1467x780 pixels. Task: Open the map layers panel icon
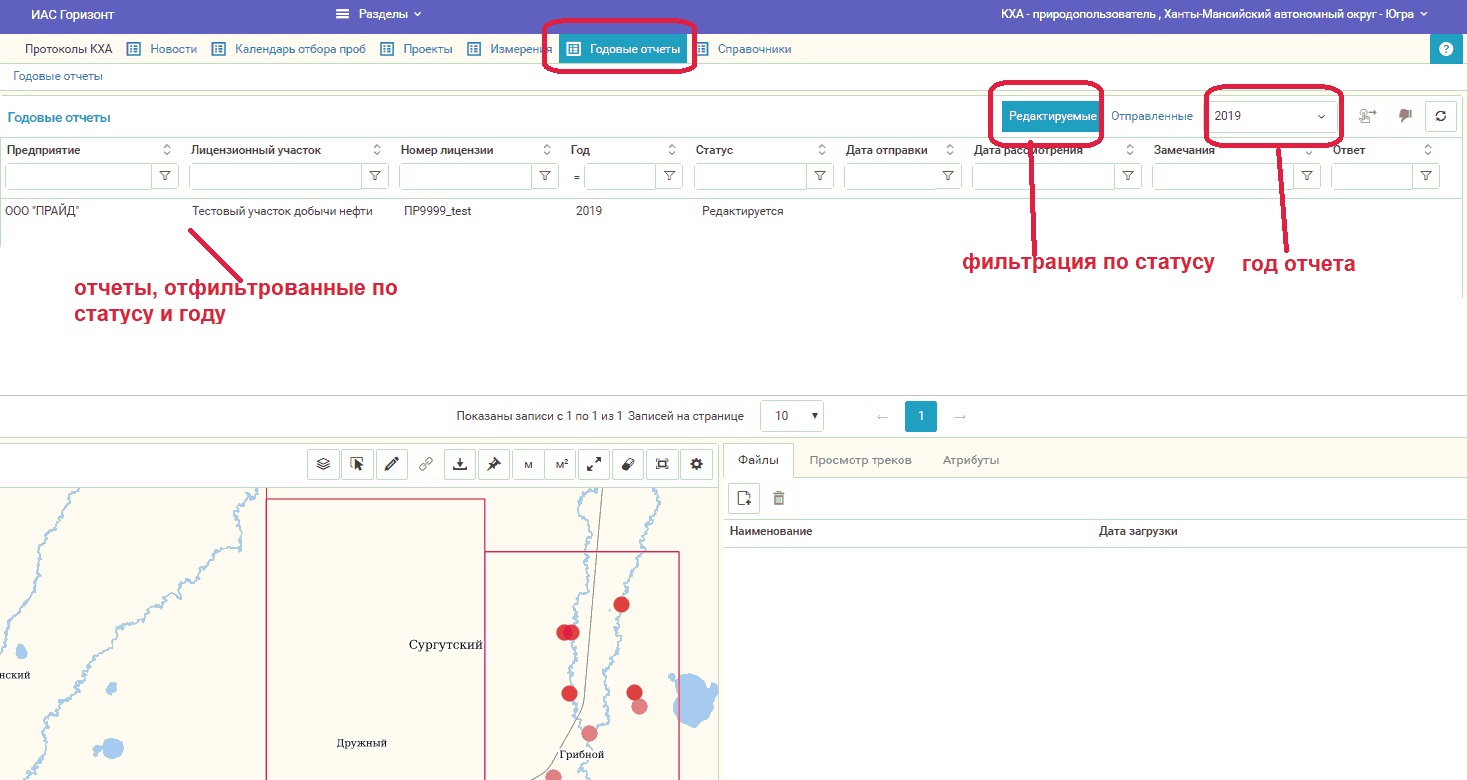tap(323, 464)
